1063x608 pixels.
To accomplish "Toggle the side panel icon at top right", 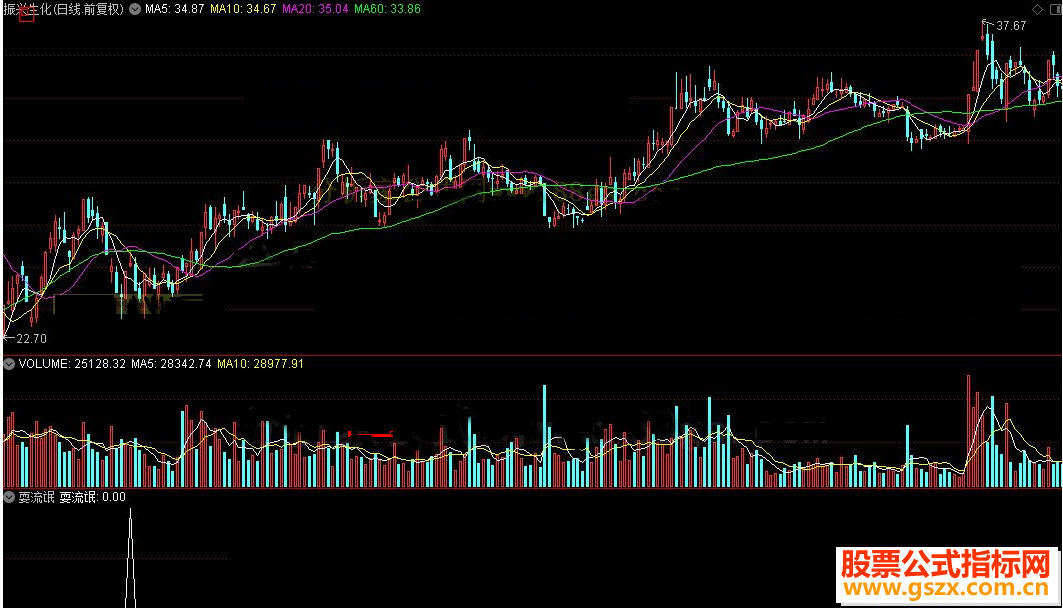I will pyautogui.click(x=1056, y=9).
